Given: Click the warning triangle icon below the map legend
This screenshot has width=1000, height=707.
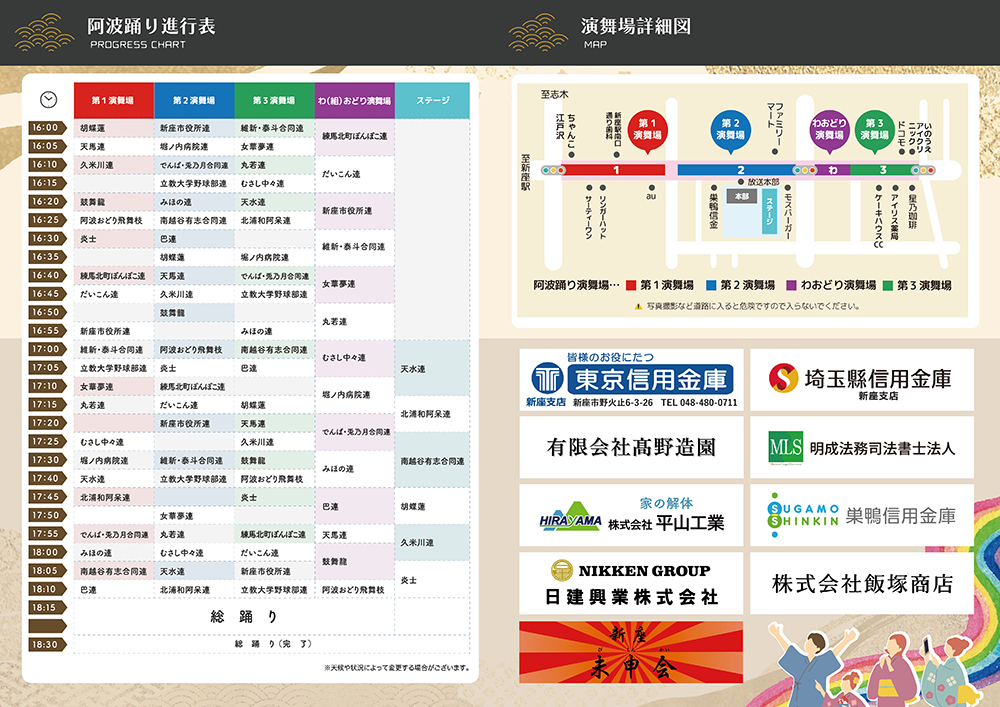Looking at the screenshot, I should (x=638, y=306).
